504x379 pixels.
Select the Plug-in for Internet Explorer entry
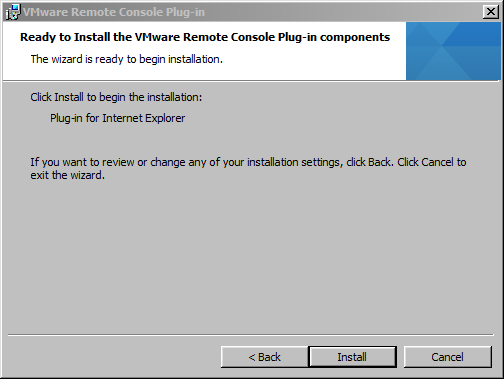click(x=117, y=118)
